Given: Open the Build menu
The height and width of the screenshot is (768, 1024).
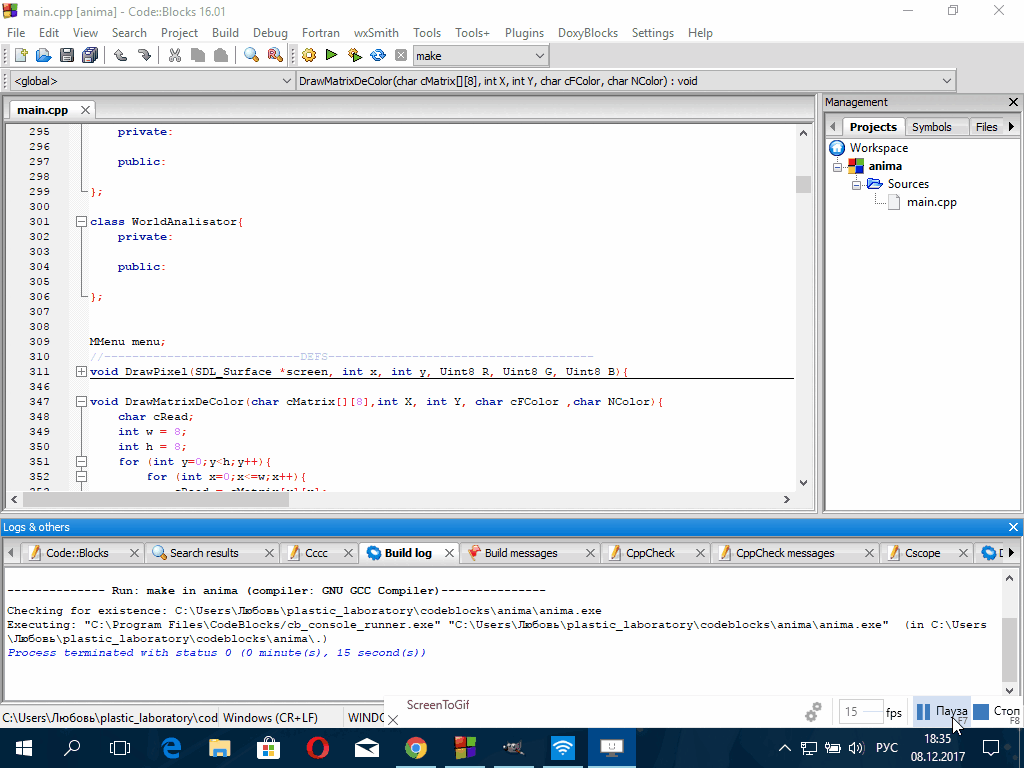Looking at the screenshot, I should pyautogui.click(x=225, y=33).
